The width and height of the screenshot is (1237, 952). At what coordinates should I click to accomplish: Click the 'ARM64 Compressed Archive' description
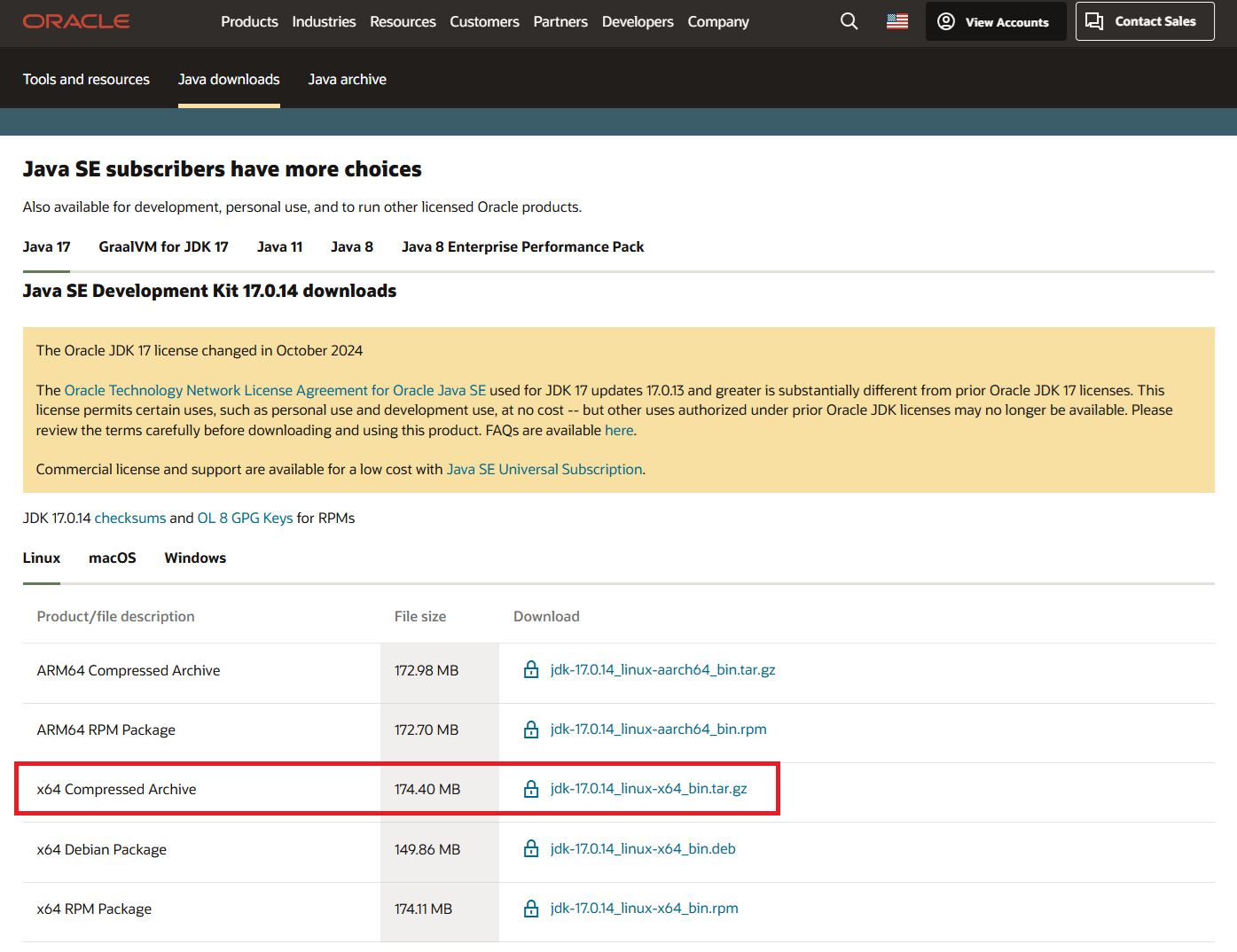tap(129, 670)
